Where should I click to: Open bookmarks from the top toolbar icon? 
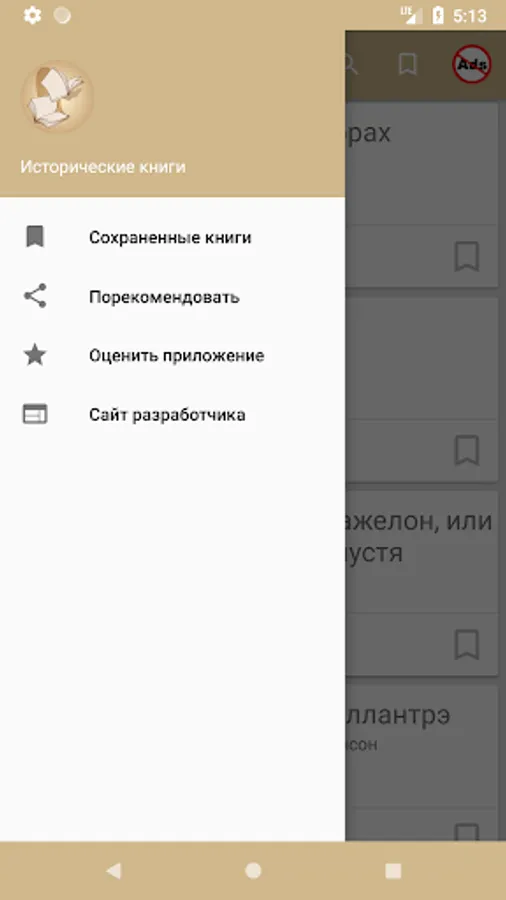[x=407, y=64]
